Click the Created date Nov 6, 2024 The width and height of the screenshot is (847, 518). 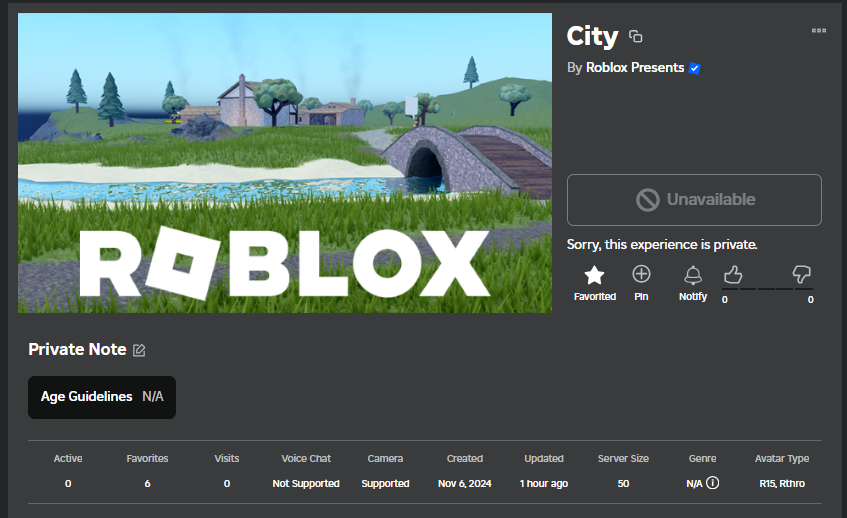(x=465, y=483)
